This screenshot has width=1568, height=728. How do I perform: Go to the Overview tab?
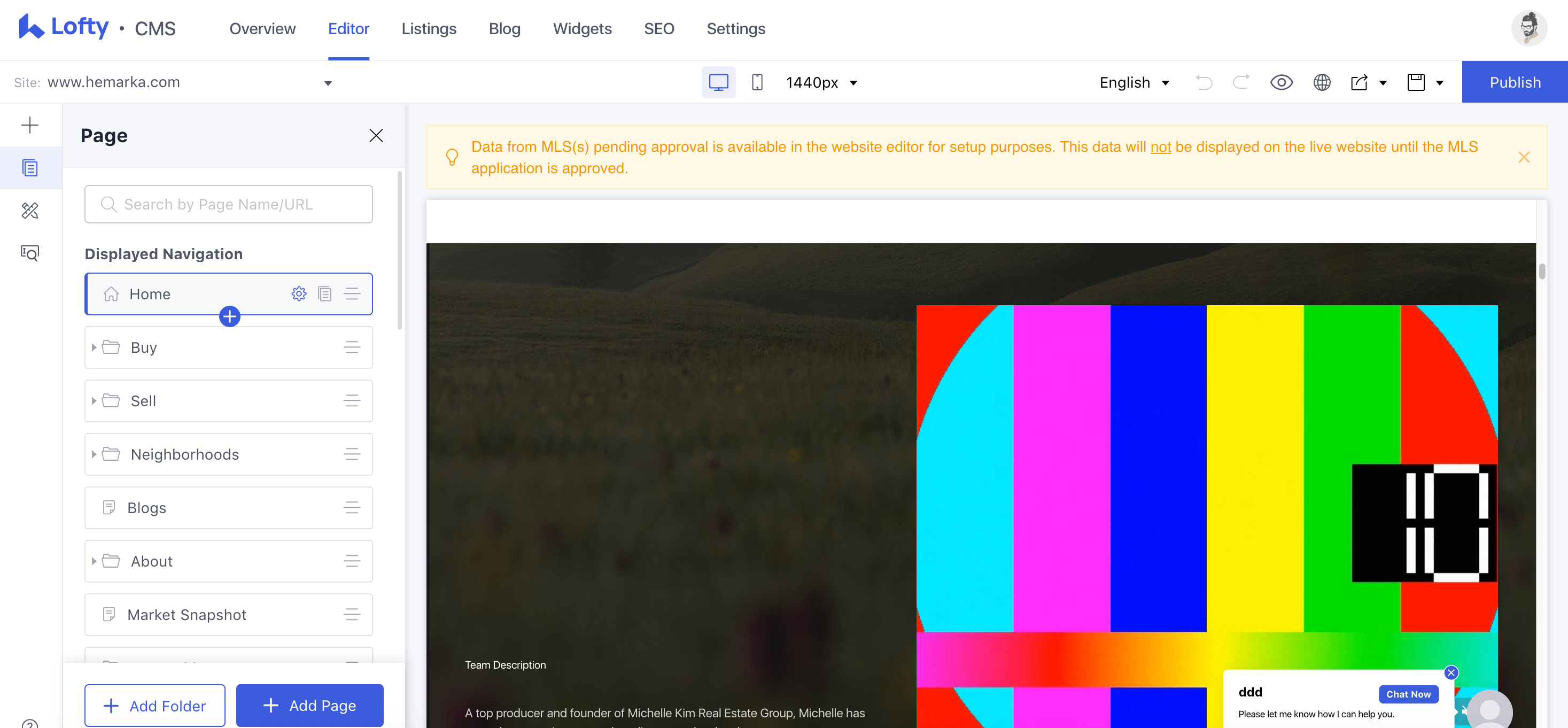tap(262, 29)
